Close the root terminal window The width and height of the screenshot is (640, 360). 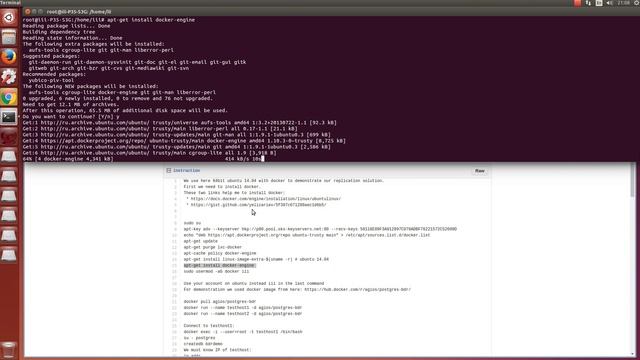[x=27, y=12]
